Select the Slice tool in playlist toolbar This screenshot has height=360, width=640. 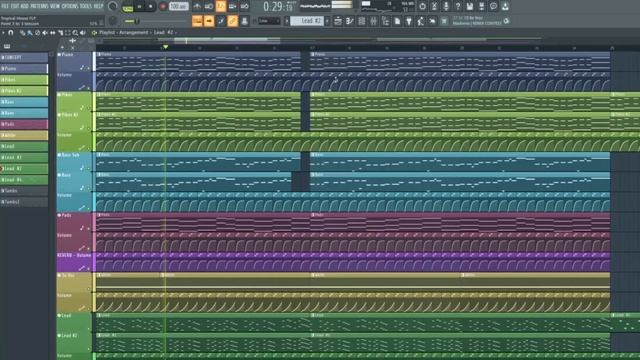pos(60,32)
